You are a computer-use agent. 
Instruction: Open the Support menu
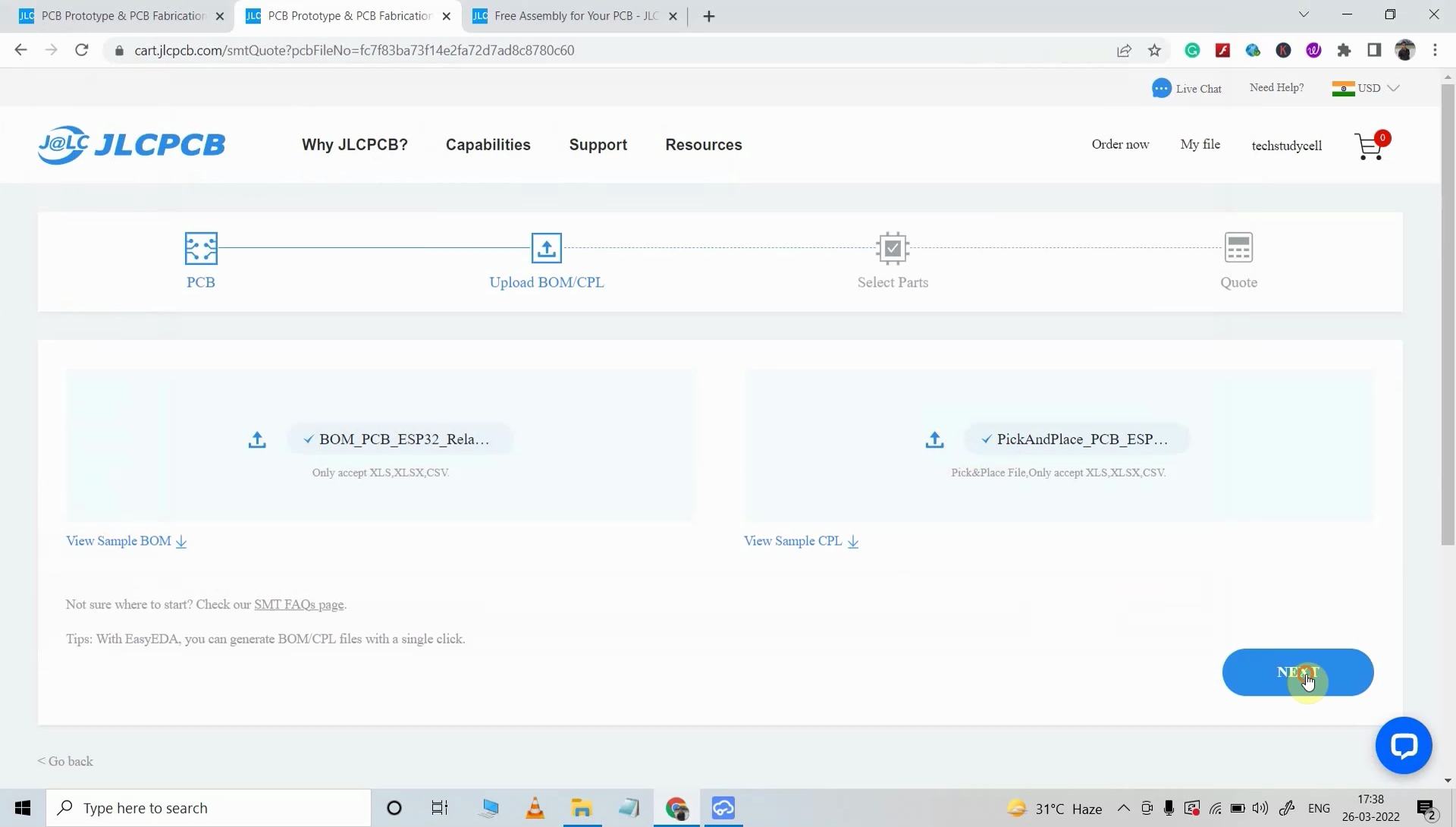click(x=598, y=144)
